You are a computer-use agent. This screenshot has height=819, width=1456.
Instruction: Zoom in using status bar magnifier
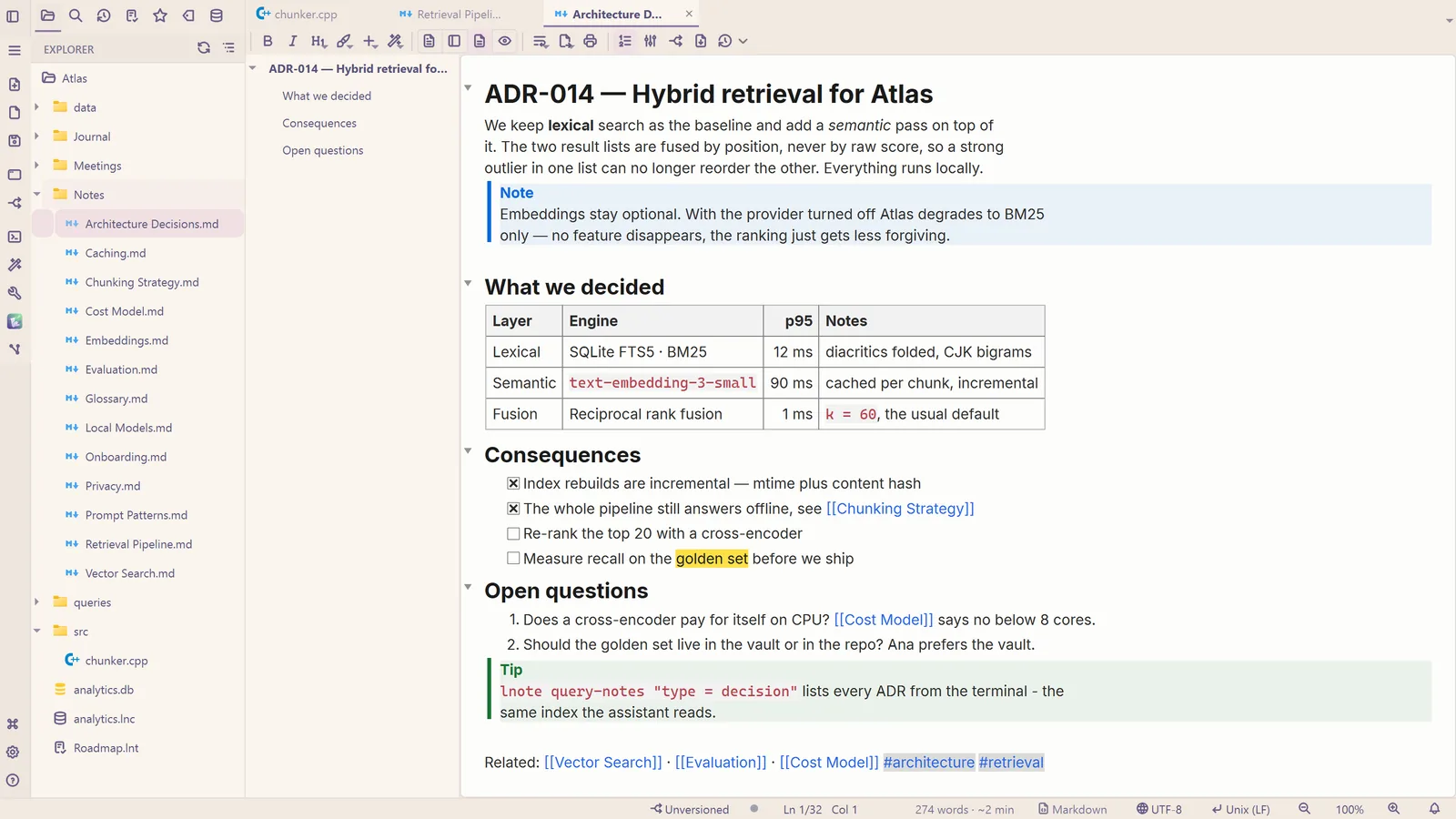(1393, 809)
